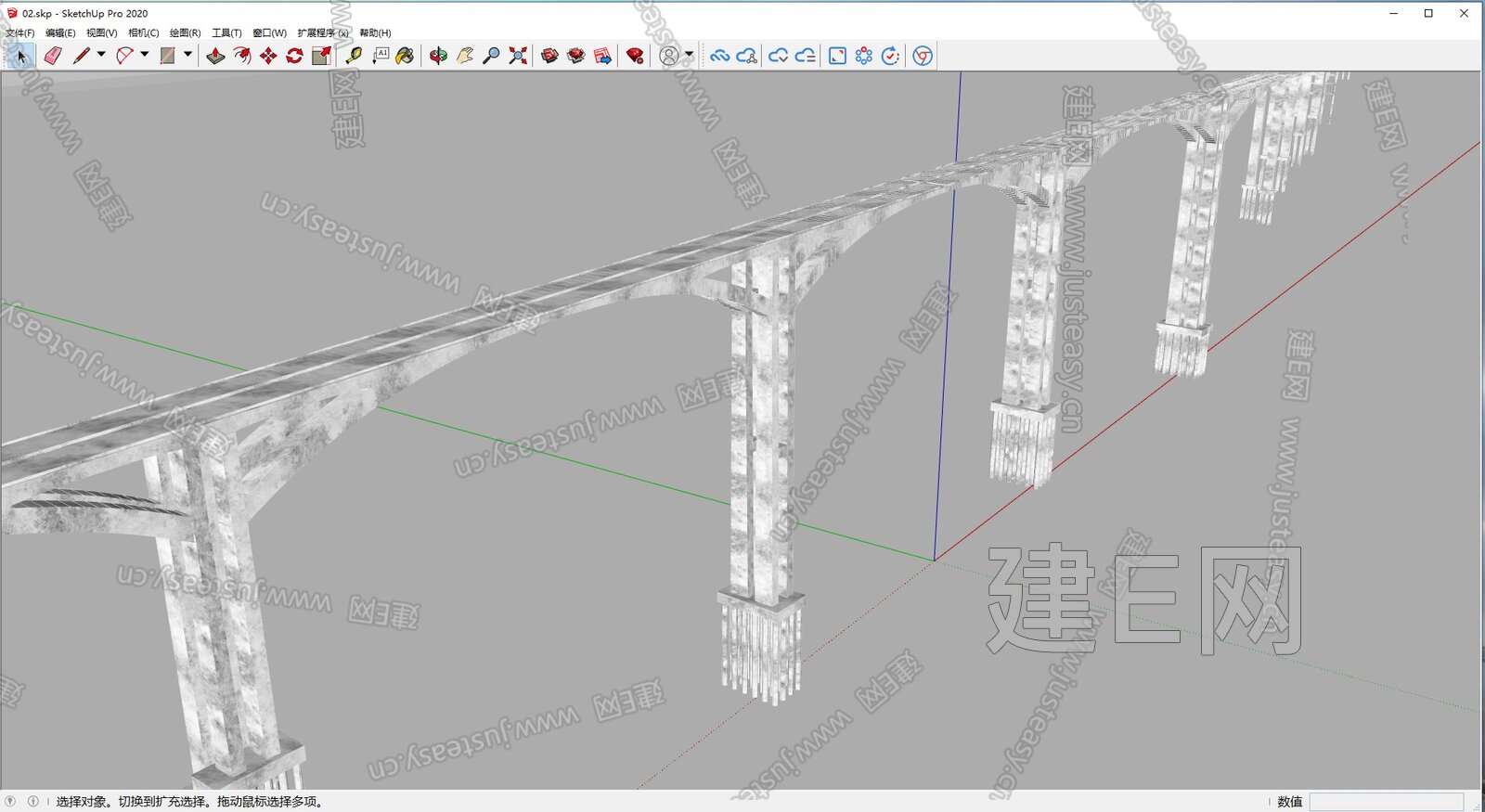
Task: Open the user account dropdown arrow
Action: (x=689, y=55)
